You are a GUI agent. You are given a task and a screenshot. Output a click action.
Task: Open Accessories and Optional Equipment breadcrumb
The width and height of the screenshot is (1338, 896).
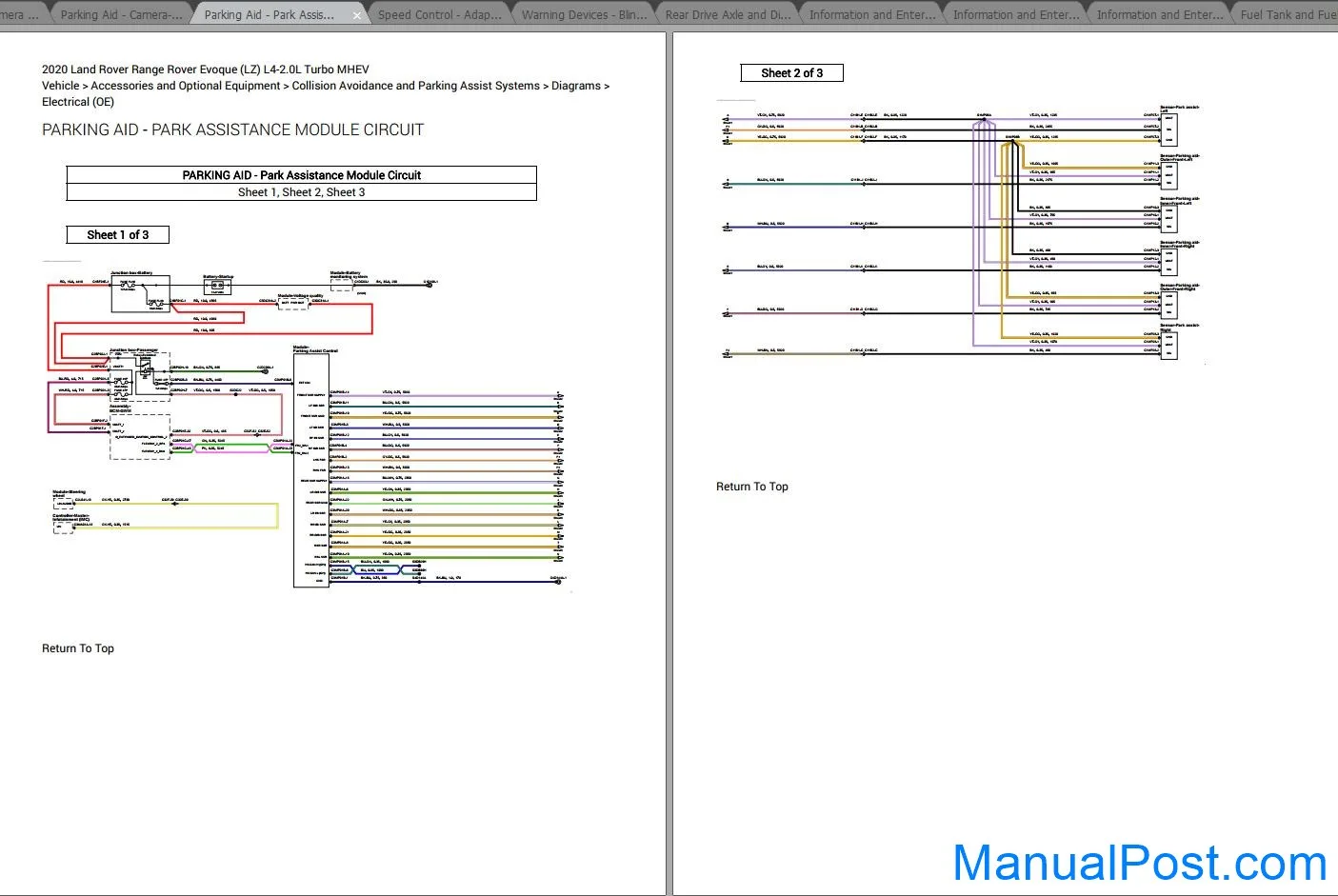[186, 86]
